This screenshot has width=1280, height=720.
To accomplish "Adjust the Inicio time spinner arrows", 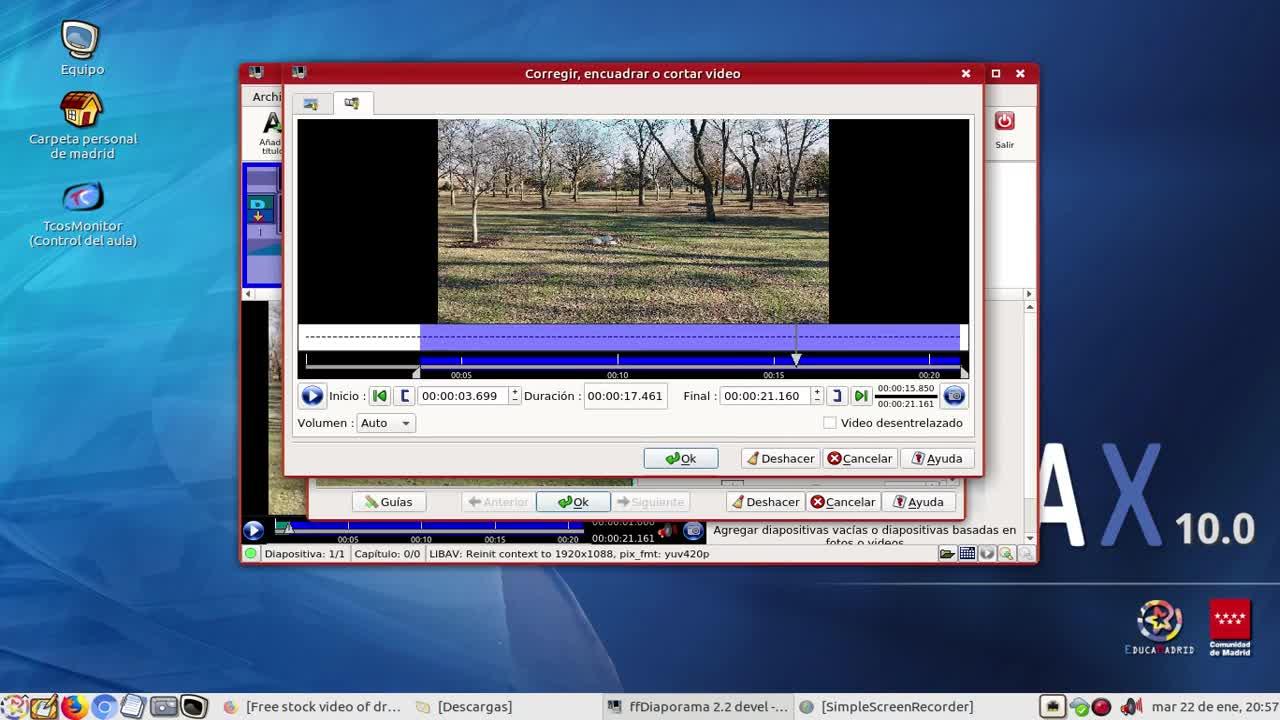I will tap(515, 396).
